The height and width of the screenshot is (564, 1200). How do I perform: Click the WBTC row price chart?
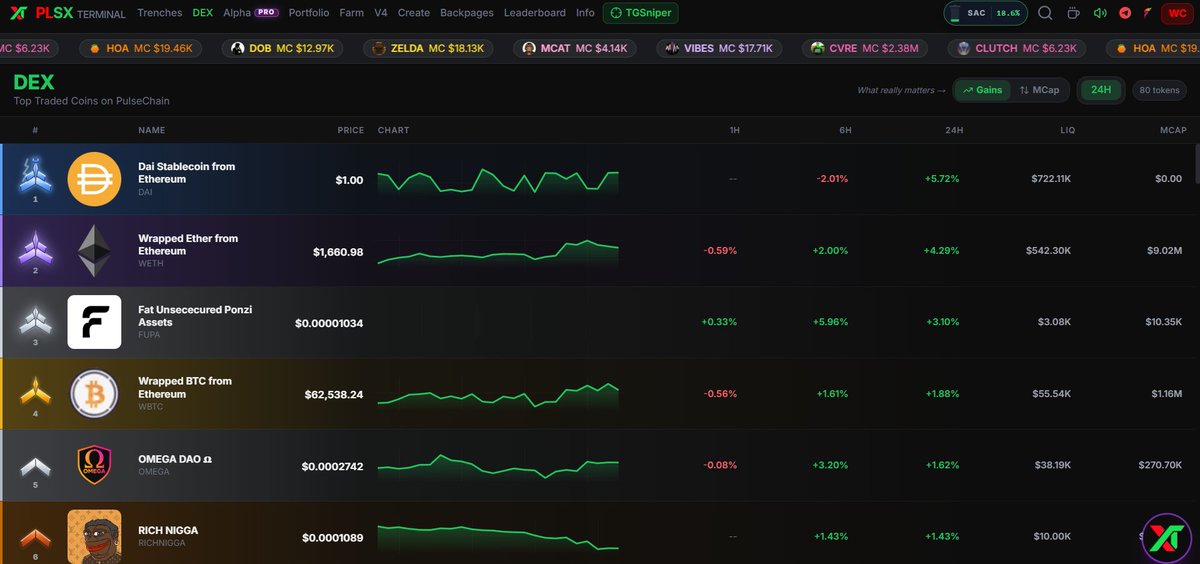498,394
